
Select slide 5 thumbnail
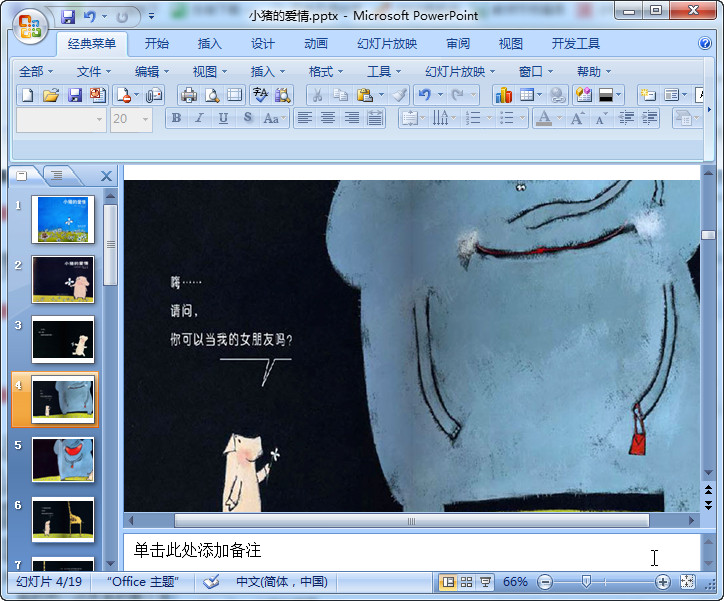click(63, 460)
